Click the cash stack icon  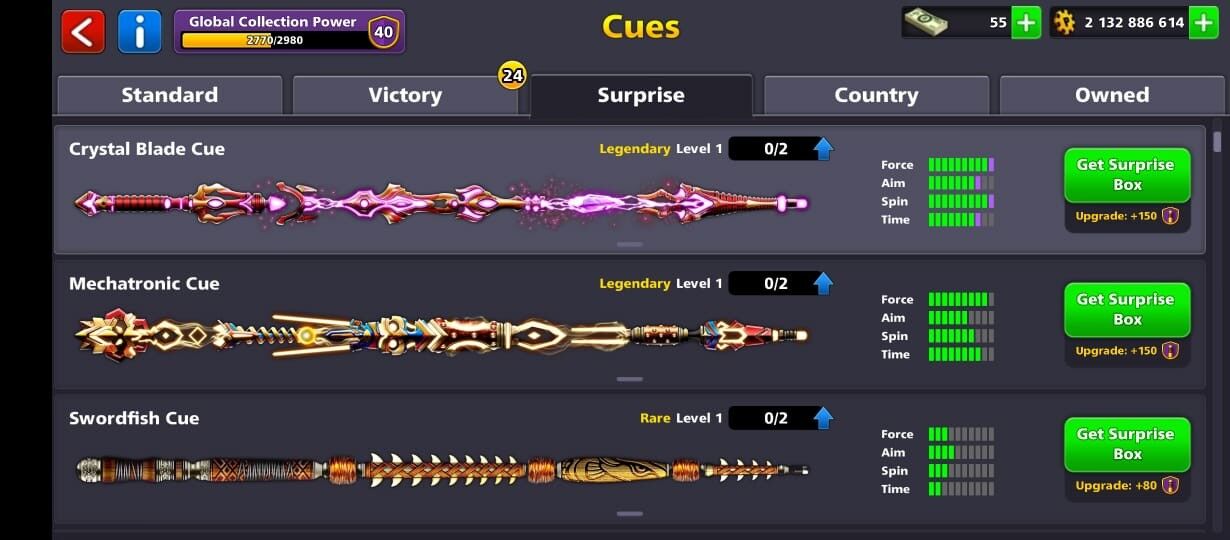click(x=927, y=21)
